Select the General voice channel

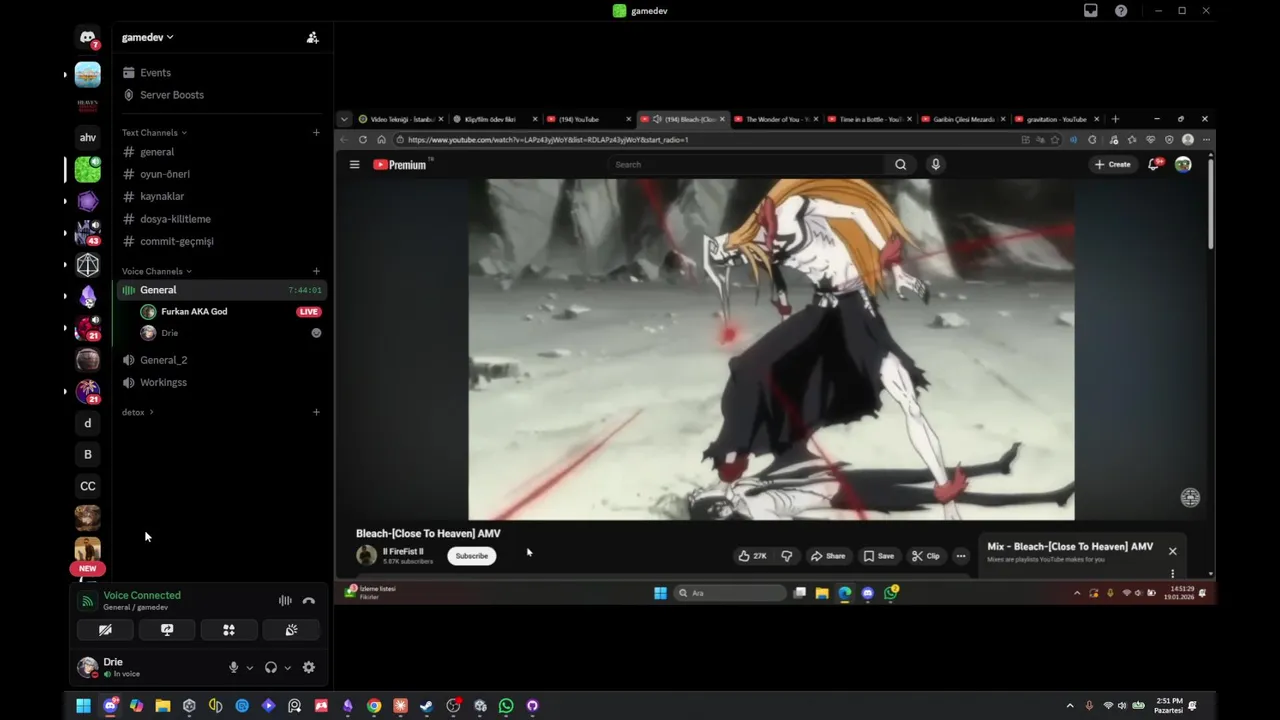pos(220,290)
